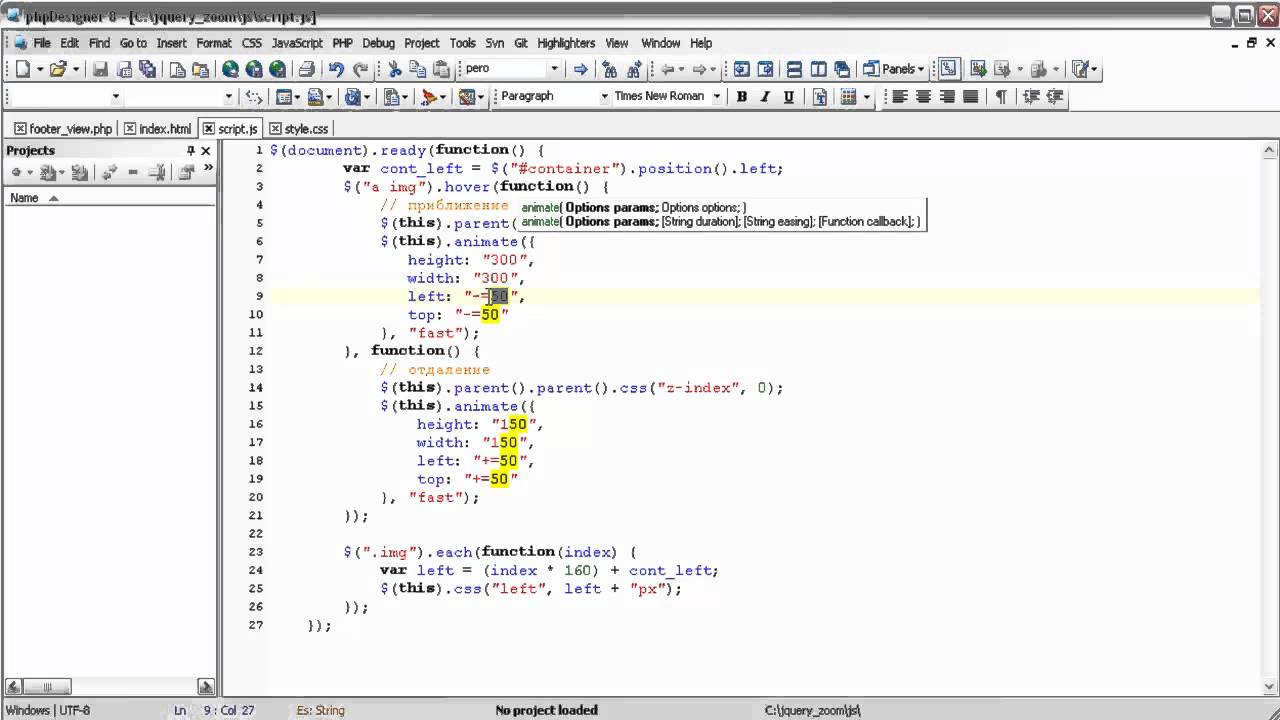
Task: Click the first empty toolbar combo box
Action: click(x=65, y=96)
